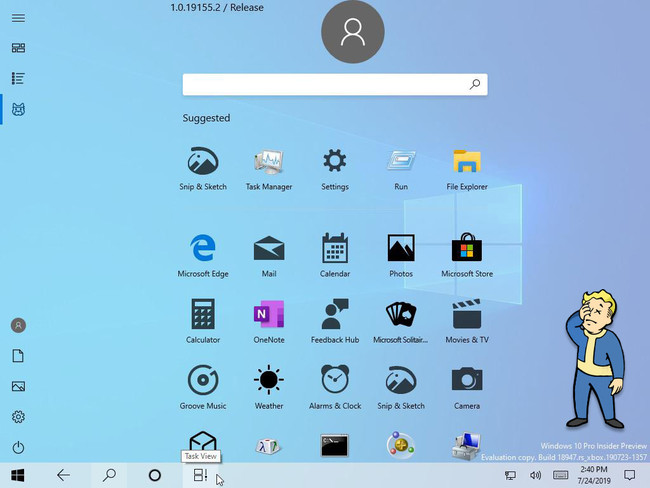The width and height of the screenshot is (650, 488).
Task: Open the Mail app
Action: [269, 255]
